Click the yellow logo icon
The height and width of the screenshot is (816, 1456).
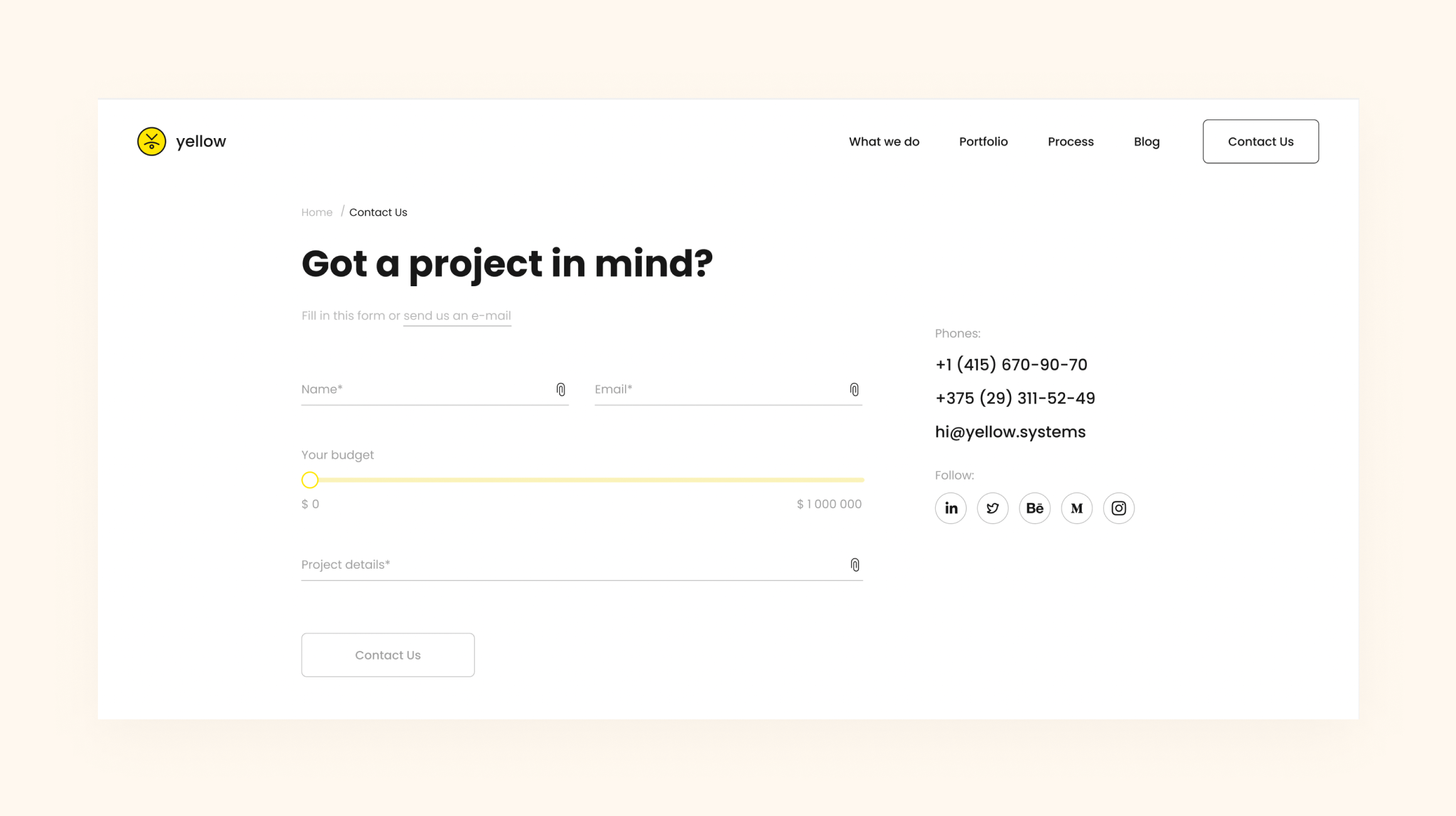click(x=151, y=141)
